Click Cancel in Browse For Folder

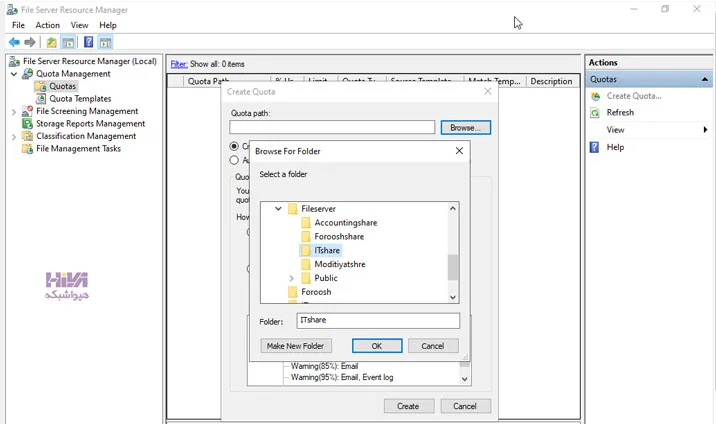(433, 346)
